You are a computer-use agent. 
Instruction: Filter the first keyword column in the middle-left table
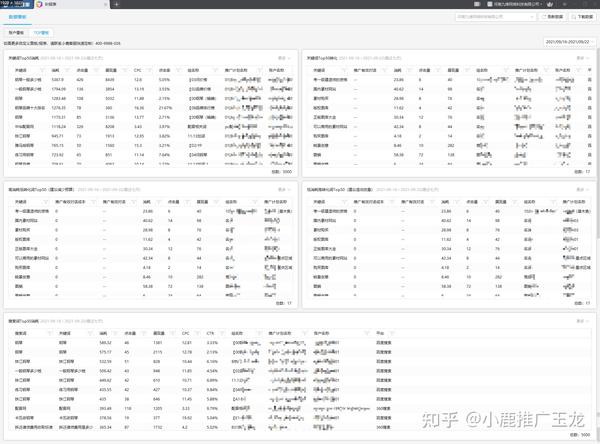(46, 202)
